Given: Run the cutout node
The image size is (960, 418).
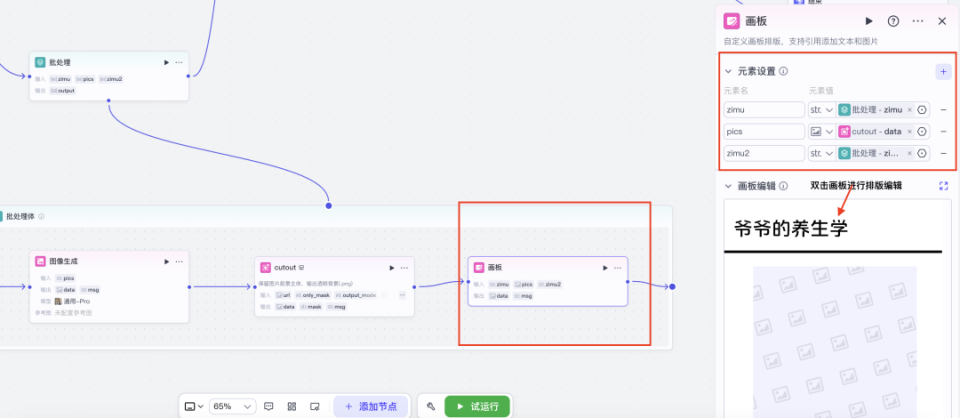Looking at the screenshot, I should tap(392, 268).
